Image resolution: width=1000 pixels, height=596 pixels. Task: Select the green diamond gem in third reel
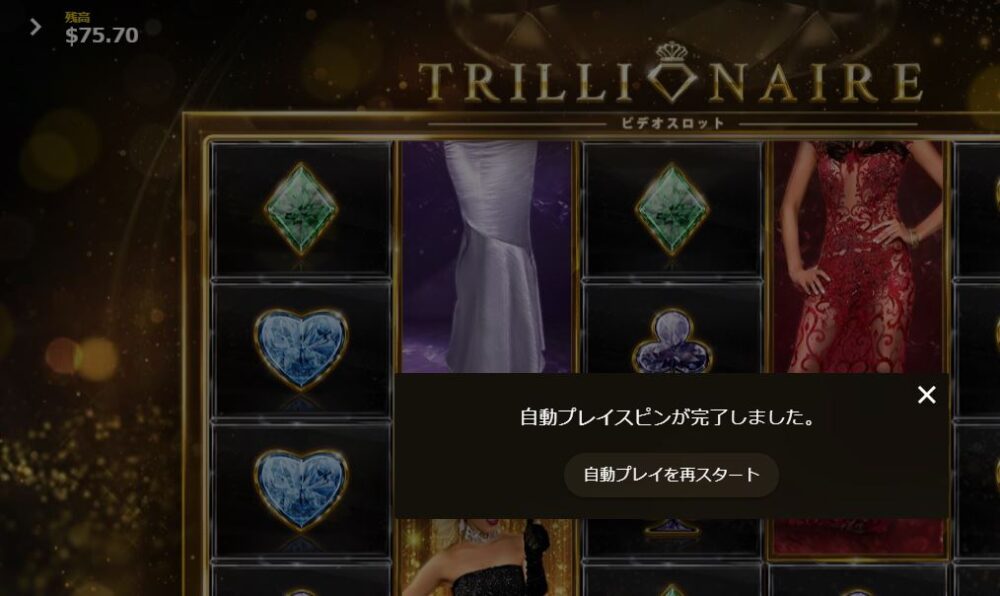pos(672,210)
